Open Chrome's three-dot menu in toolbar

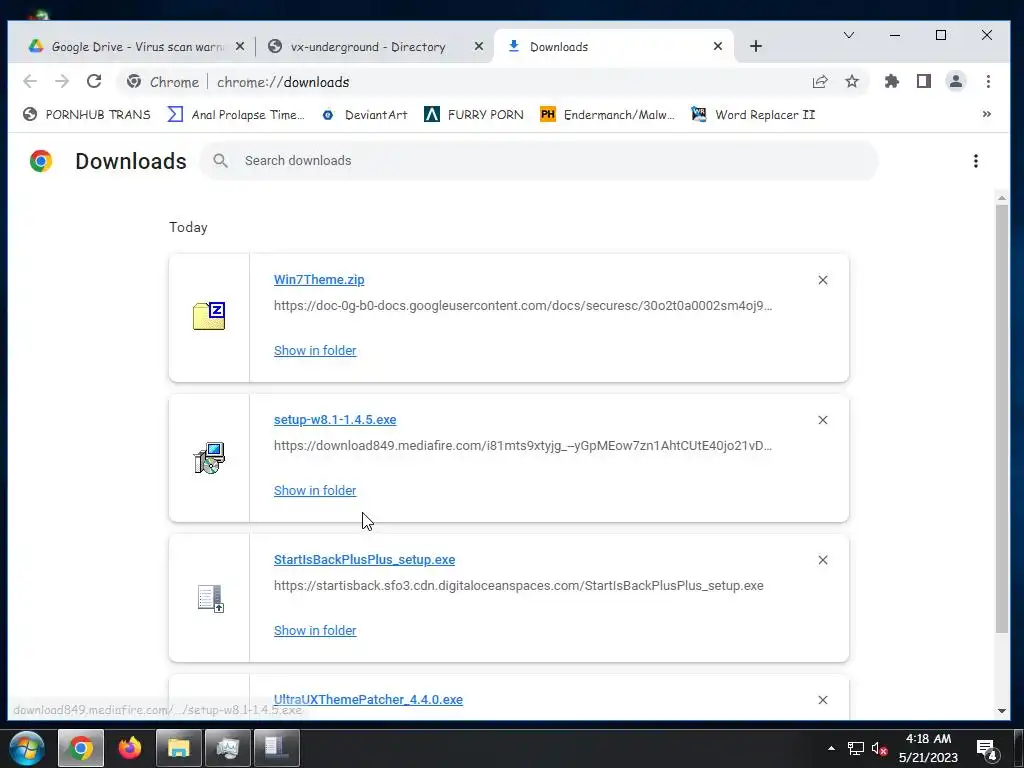[x=988, y=82]
